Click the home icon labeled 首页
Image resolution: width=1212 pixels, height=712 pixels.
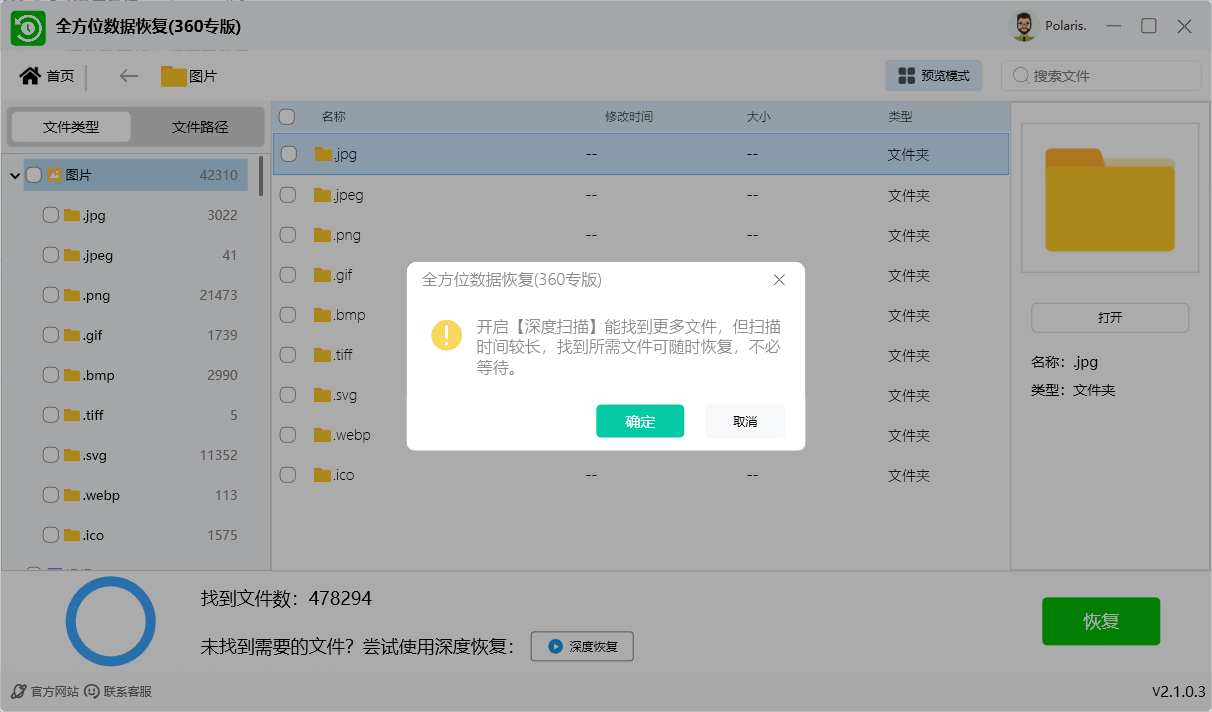click(30, 76)
